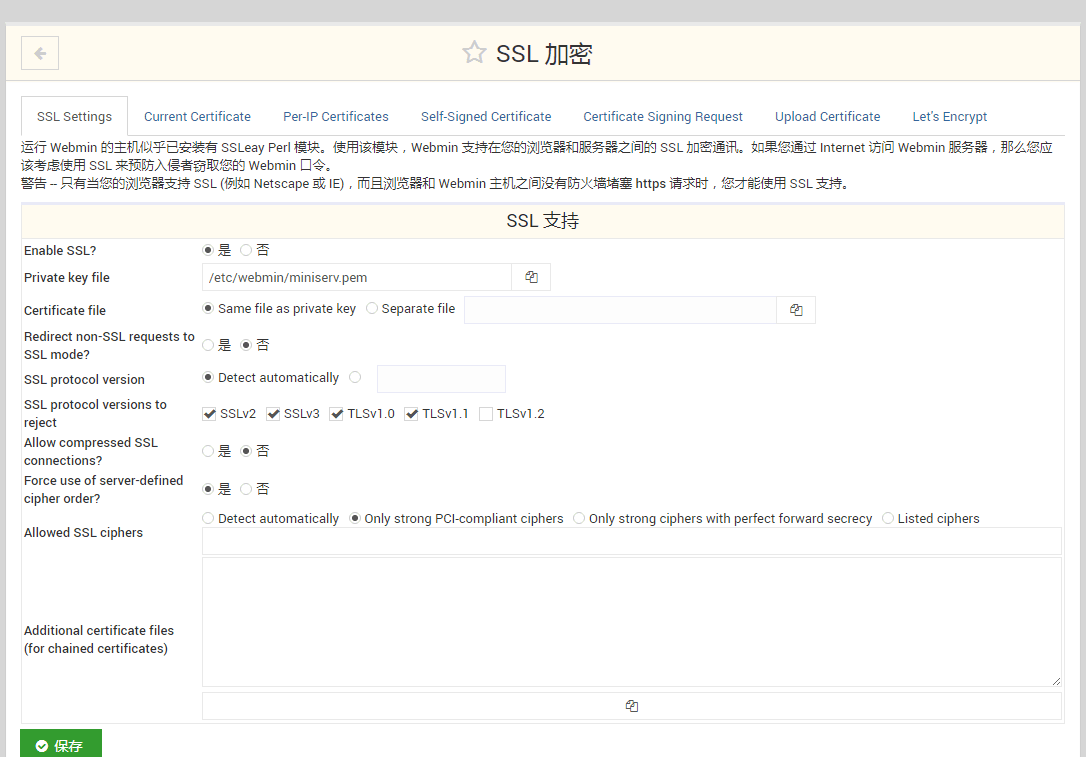The width and height of the screenshot is (1086, 757).
Task: Open the Upload Certificate tab
Action: coord(828,116)
